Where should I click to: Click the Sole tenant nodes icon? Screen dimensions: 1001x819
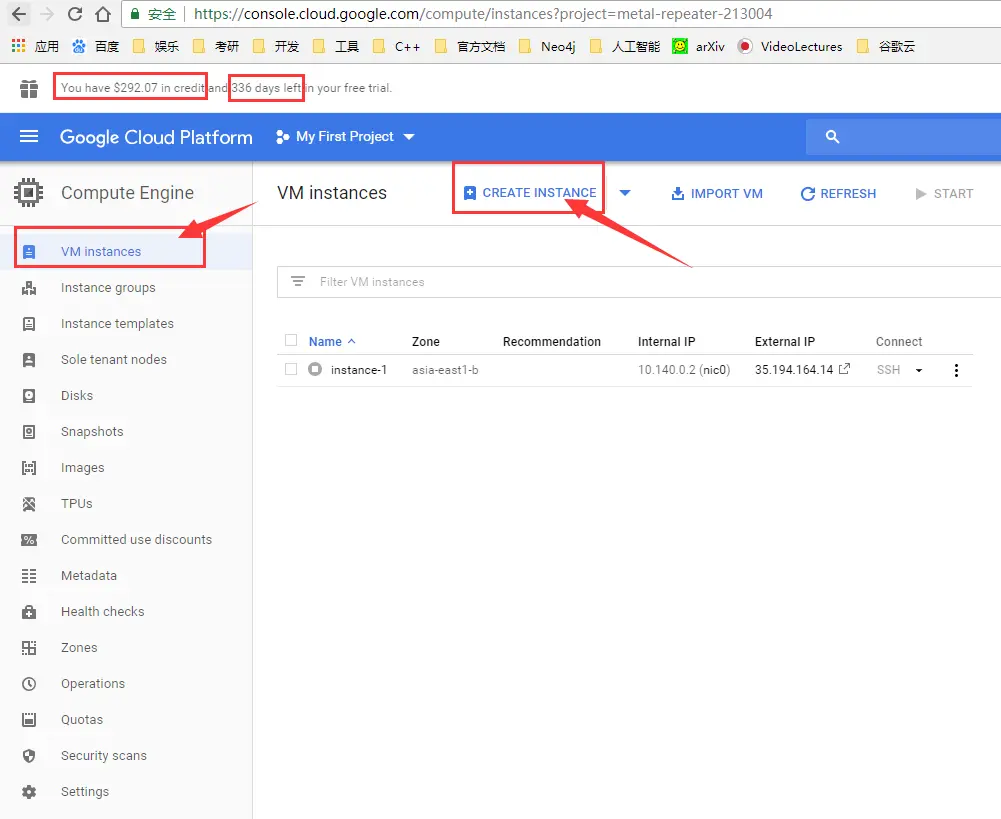tap(29, 360)
